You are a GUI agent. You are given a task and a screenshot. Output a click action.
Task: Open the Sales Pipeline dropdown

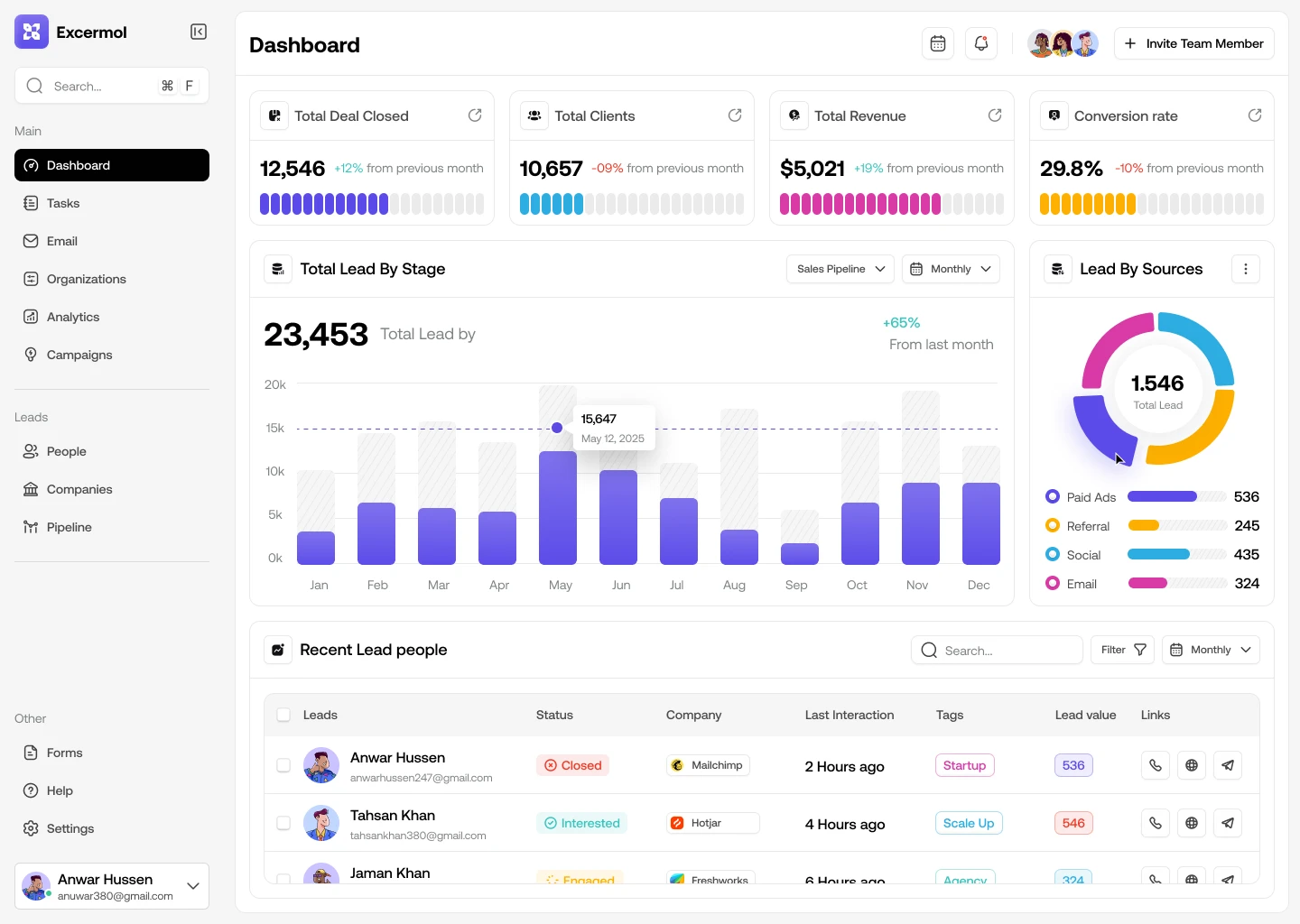click(840, 269)
